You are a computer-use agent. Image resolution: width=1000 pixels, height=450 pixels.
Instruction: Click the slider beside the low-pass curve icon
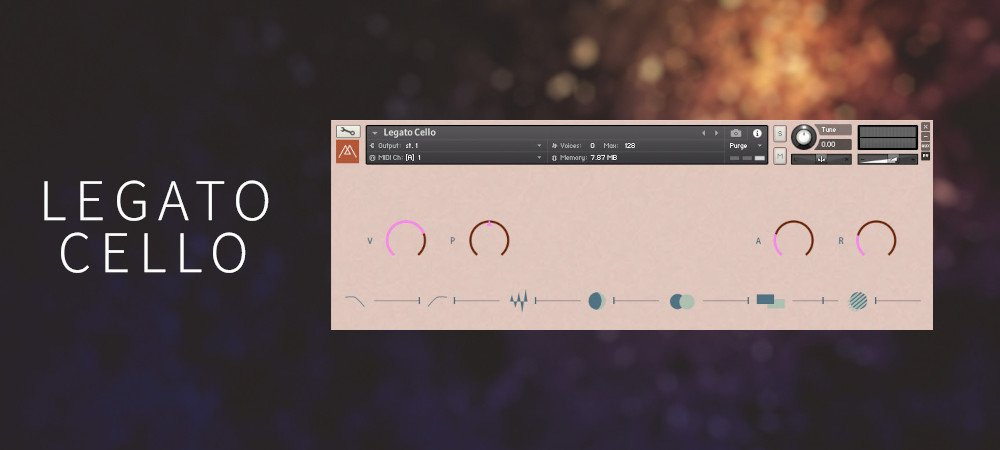point(397,300)
